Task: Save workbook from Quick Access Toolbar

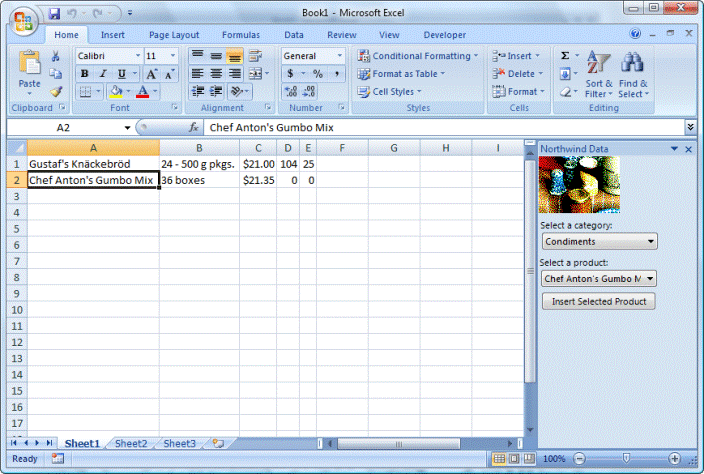Action: pyautogui.click(x=54, y=13)
